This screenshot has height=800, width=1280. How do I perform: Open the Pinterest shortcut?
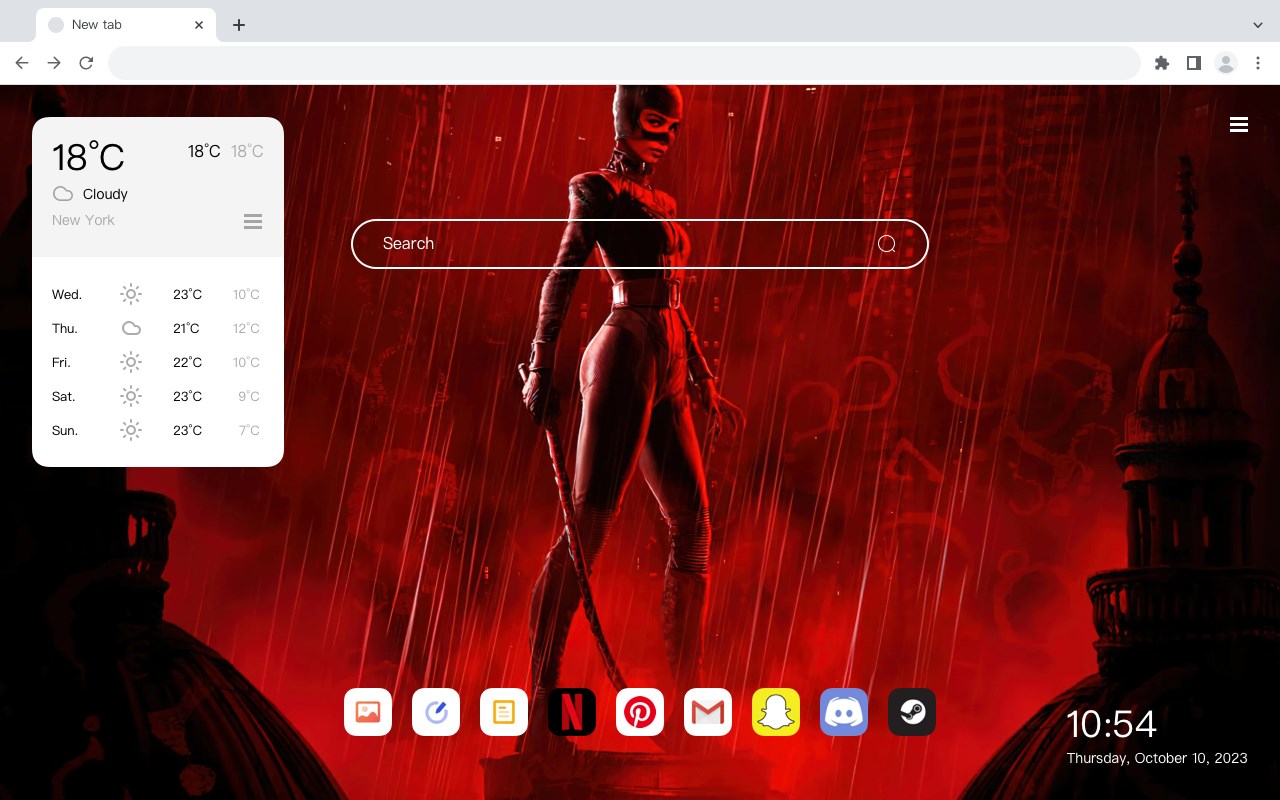[x=640, y=712]
